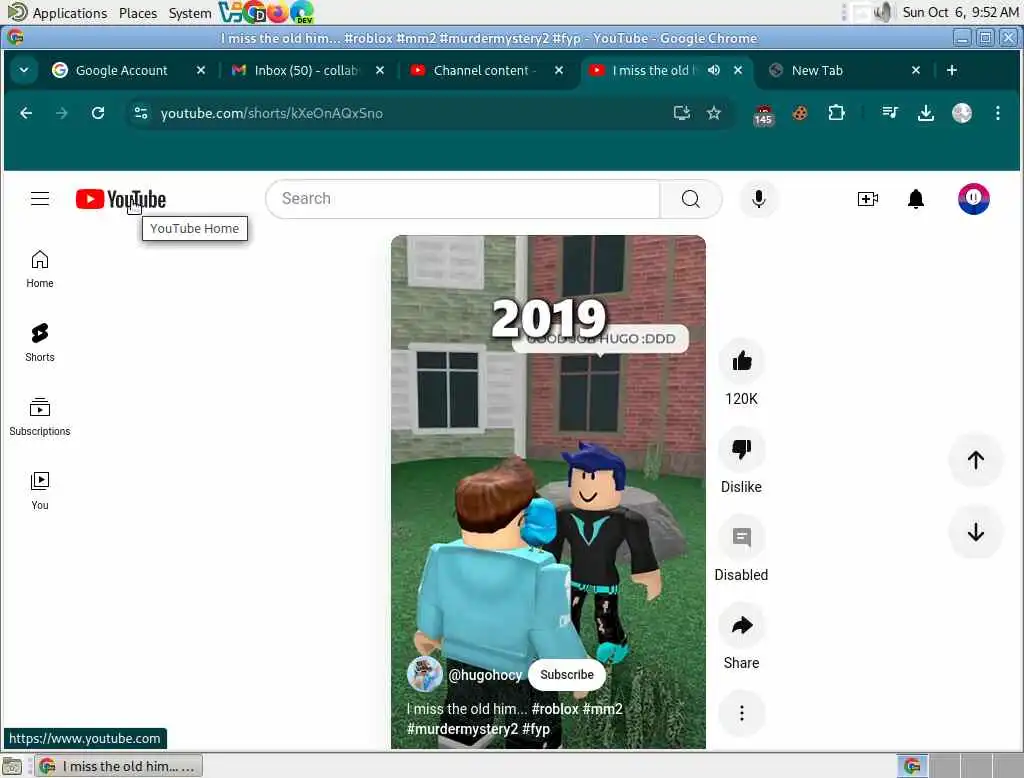Viewport: 1024px width, 778px height.
Task: Click the @hugohocy channel avatar
Action: click(x=424, y=674)
